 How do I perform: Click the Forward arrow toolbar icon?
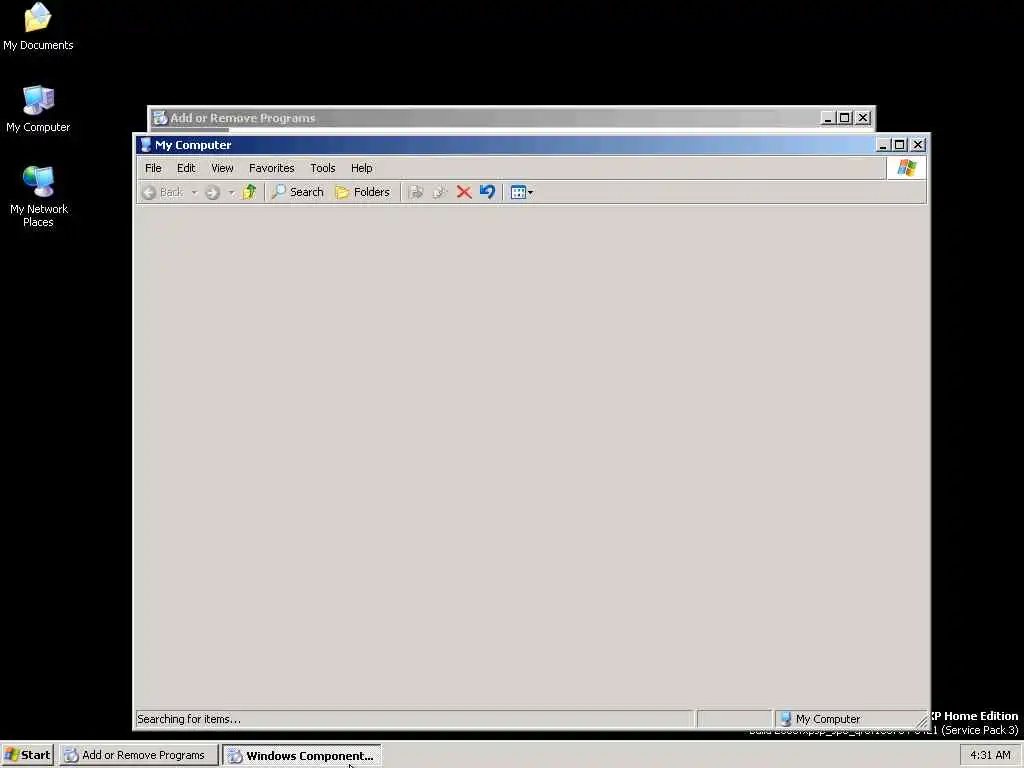point(212,192)
